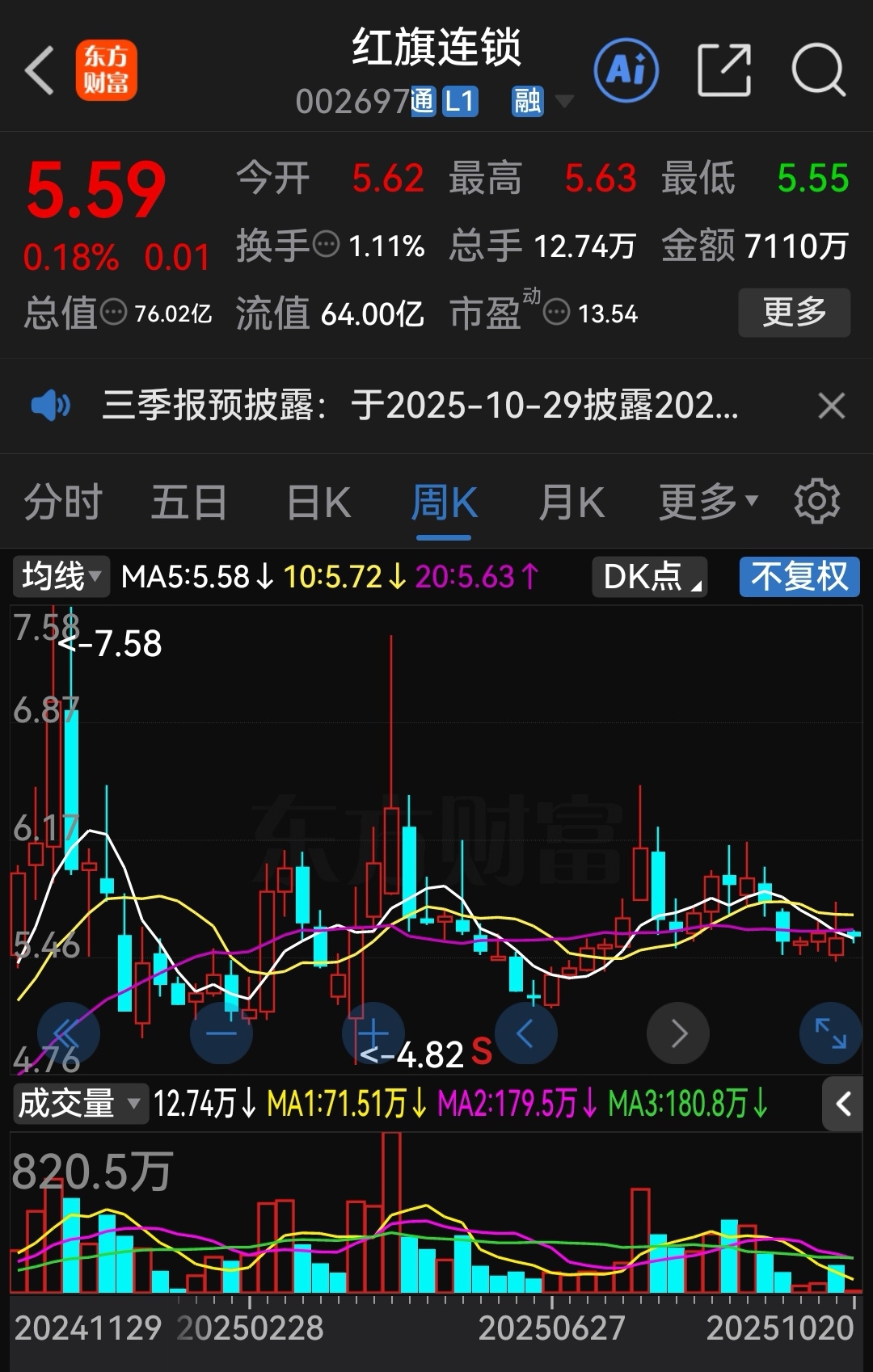Tap the info icon beside 市盈
The height and width of the screenshot is (1372, 873).
click(x=556, y=312)
